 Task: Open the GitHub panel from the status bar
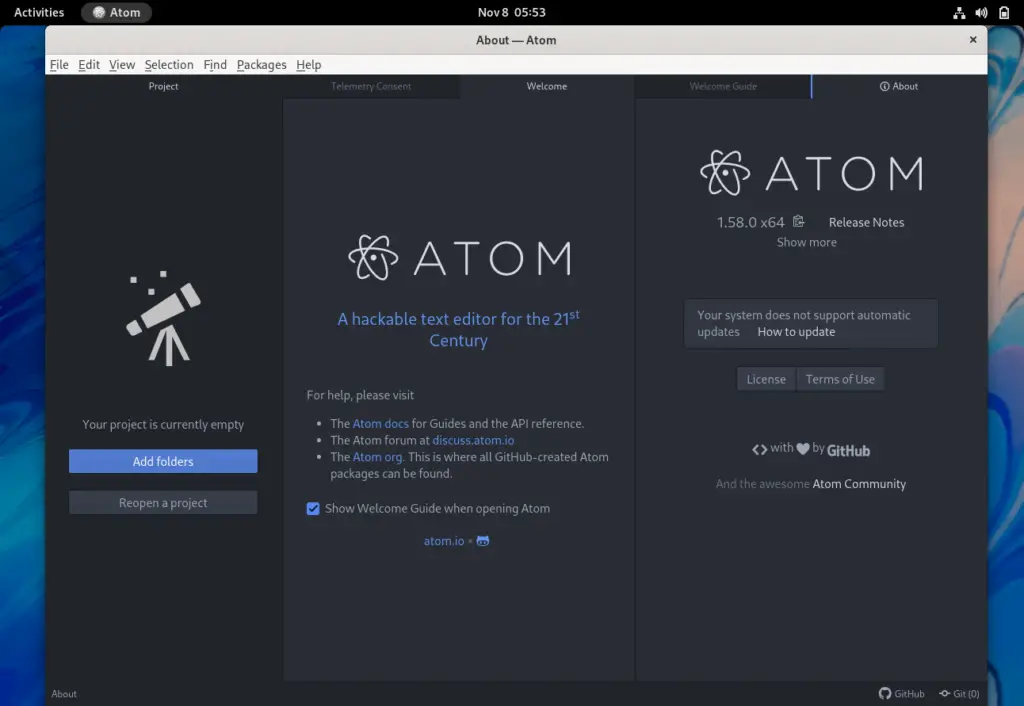pos(901,693)
